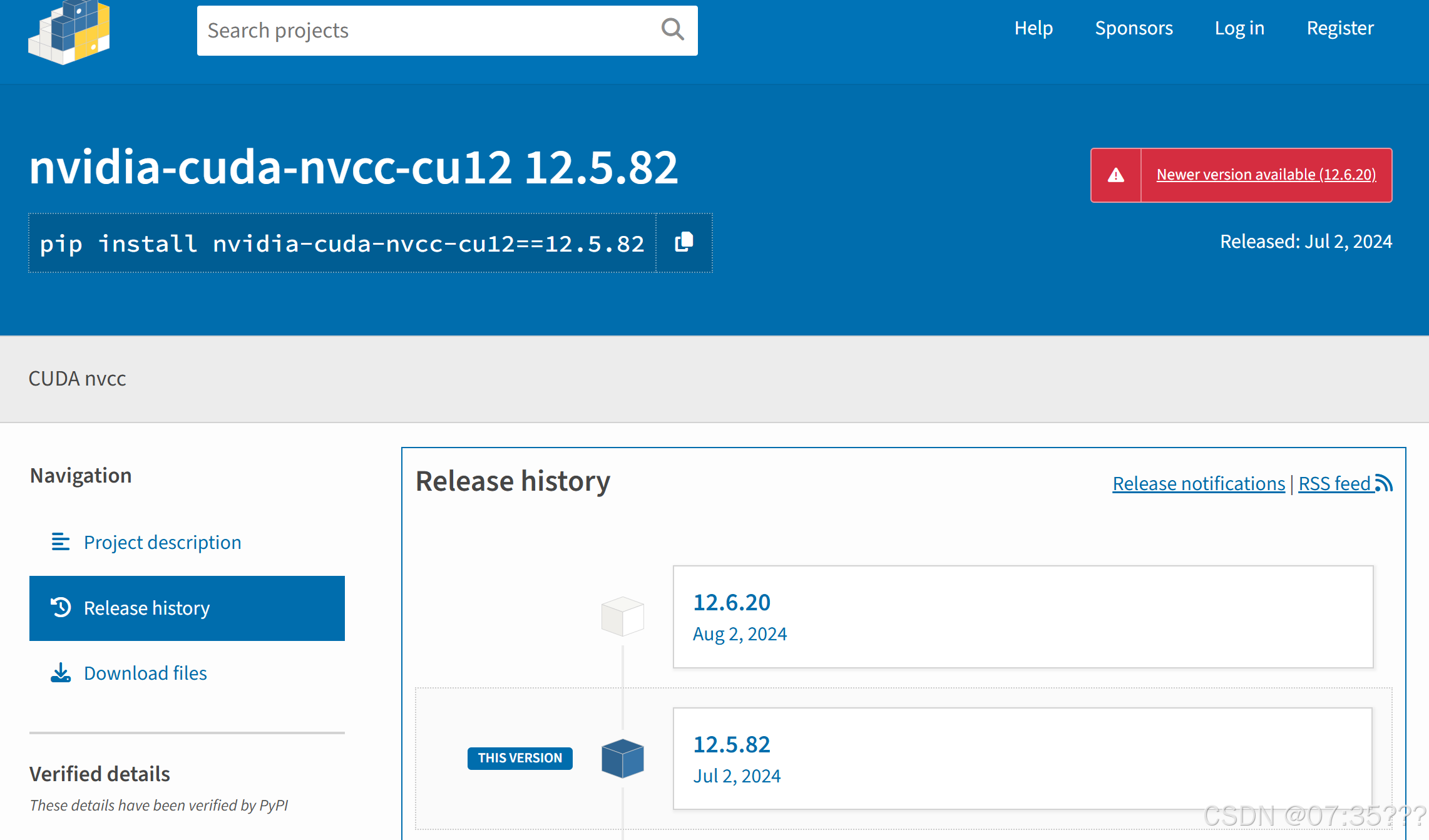
Task: Switch to the Download files tab
Action: point(145,673)
